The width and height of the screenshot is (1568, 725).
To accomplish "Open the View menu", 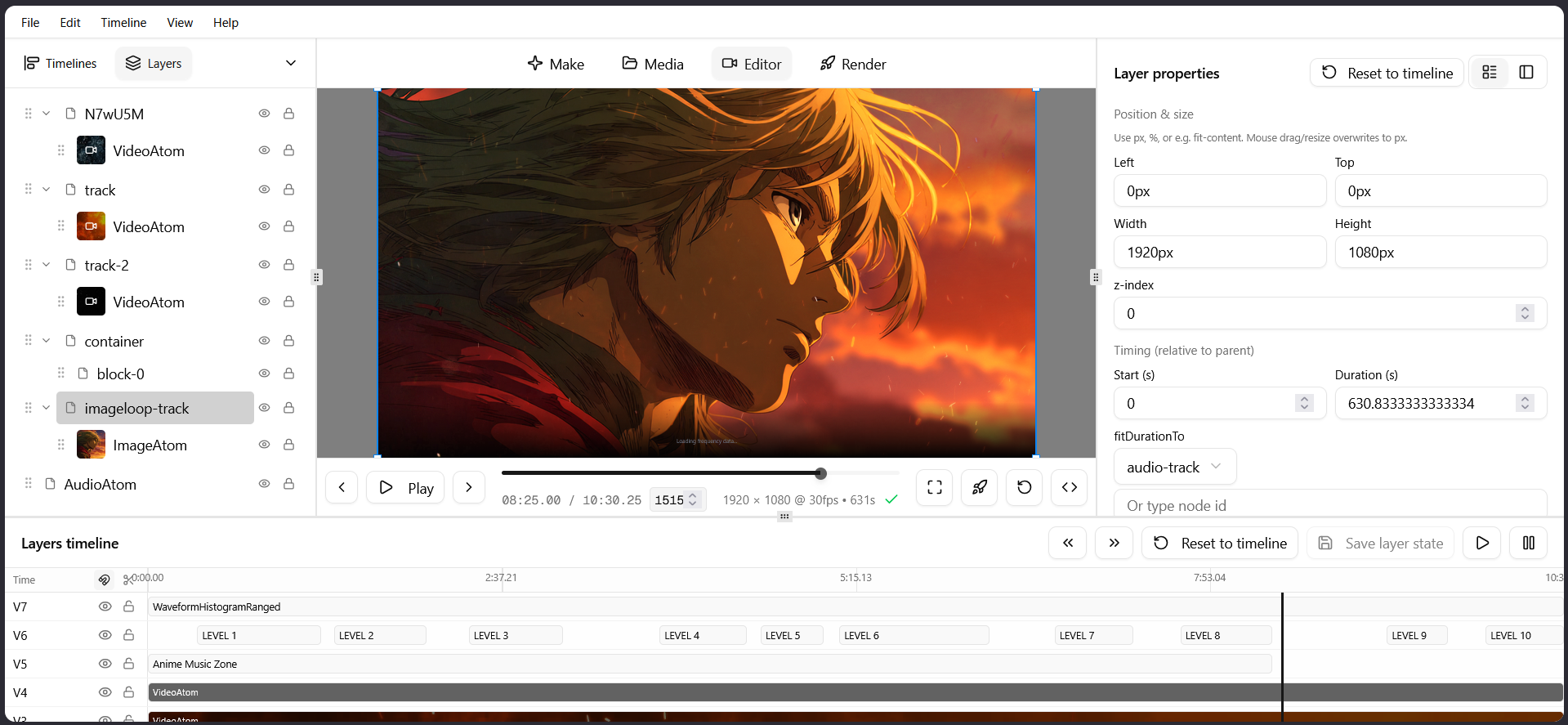I will tap(180, 22).
